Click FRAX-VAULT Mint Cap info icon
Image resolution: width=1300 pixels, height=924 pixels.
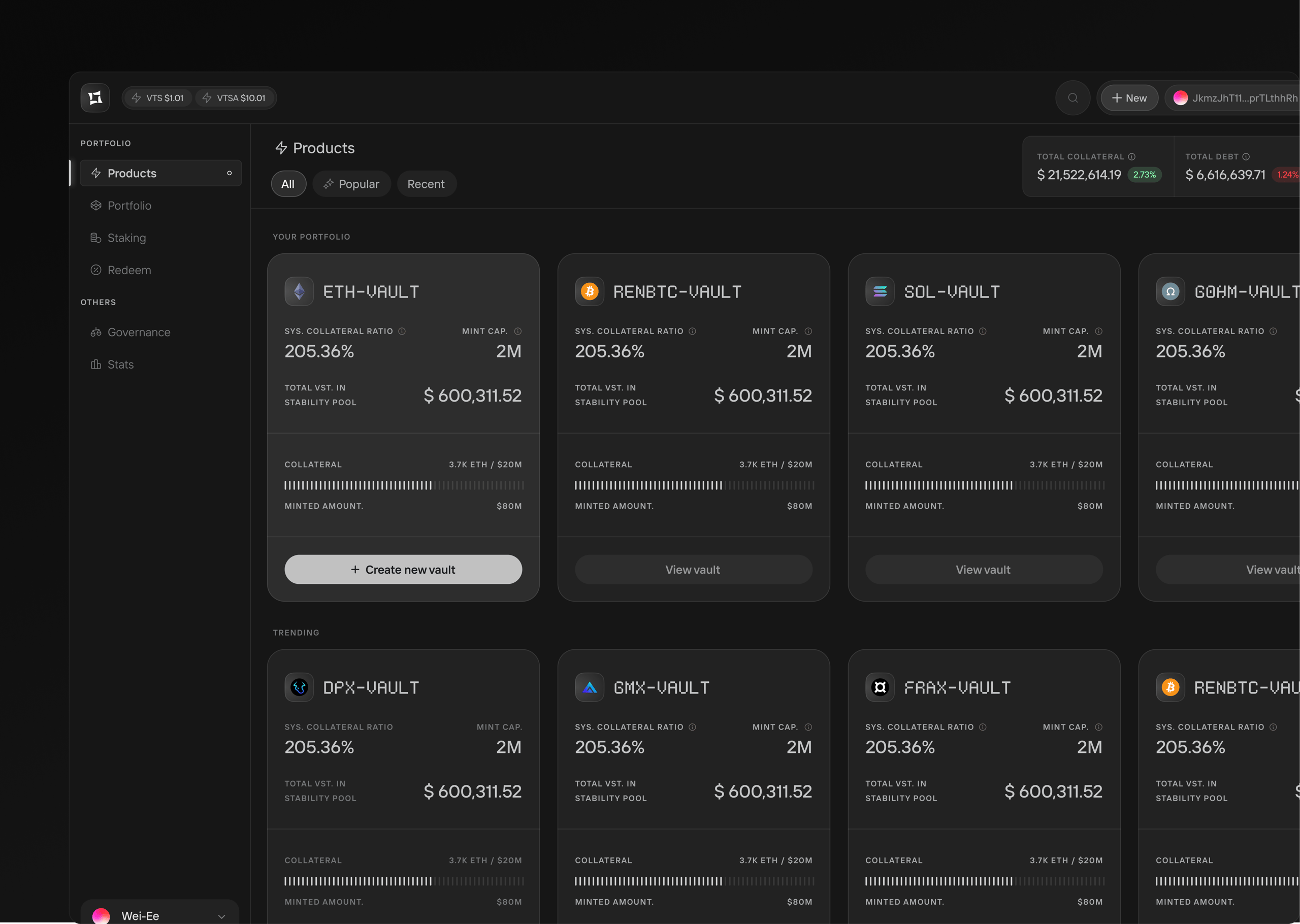[x=1098, y=727]
